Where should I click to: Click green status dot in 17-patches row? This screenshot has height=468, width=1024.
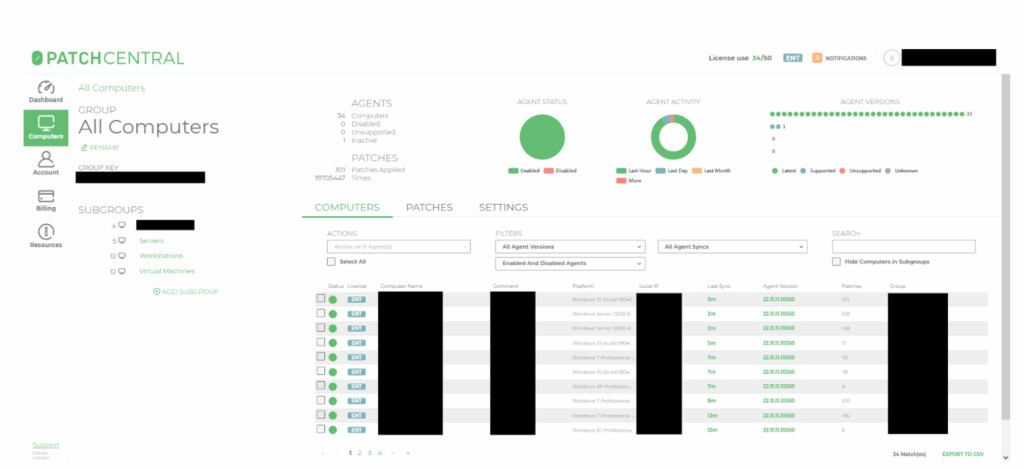[x=332, y=343]
